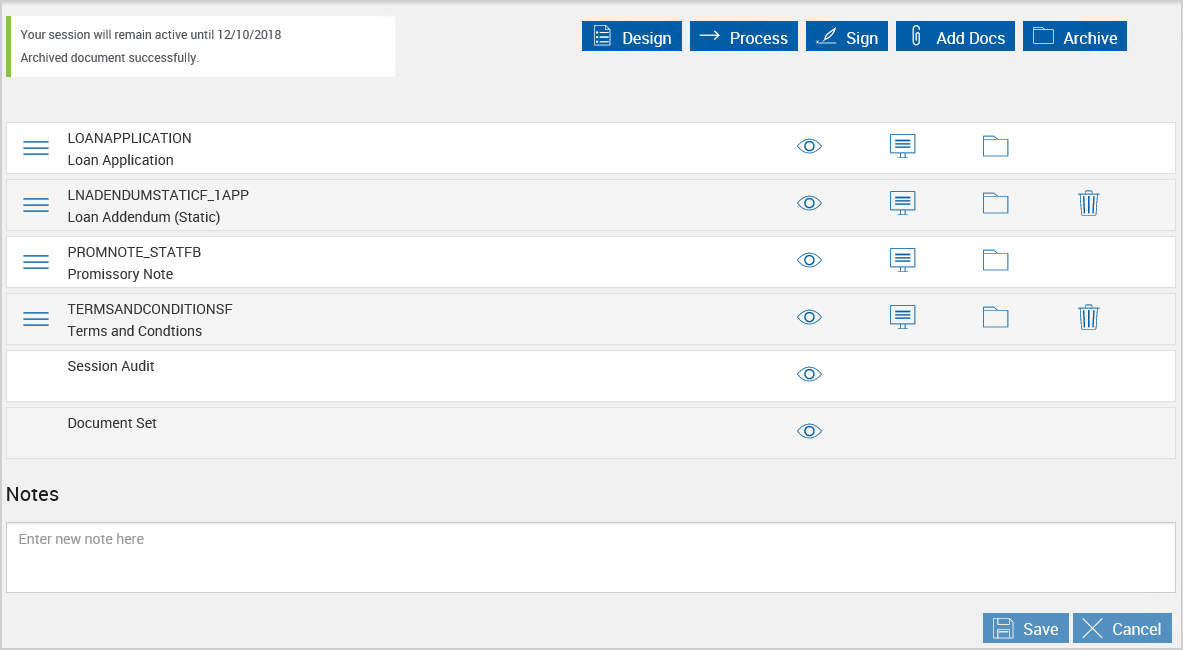Viewport: 1183px width, 650px height.
Task: Click the Design button
Action: tap(631, 37)
